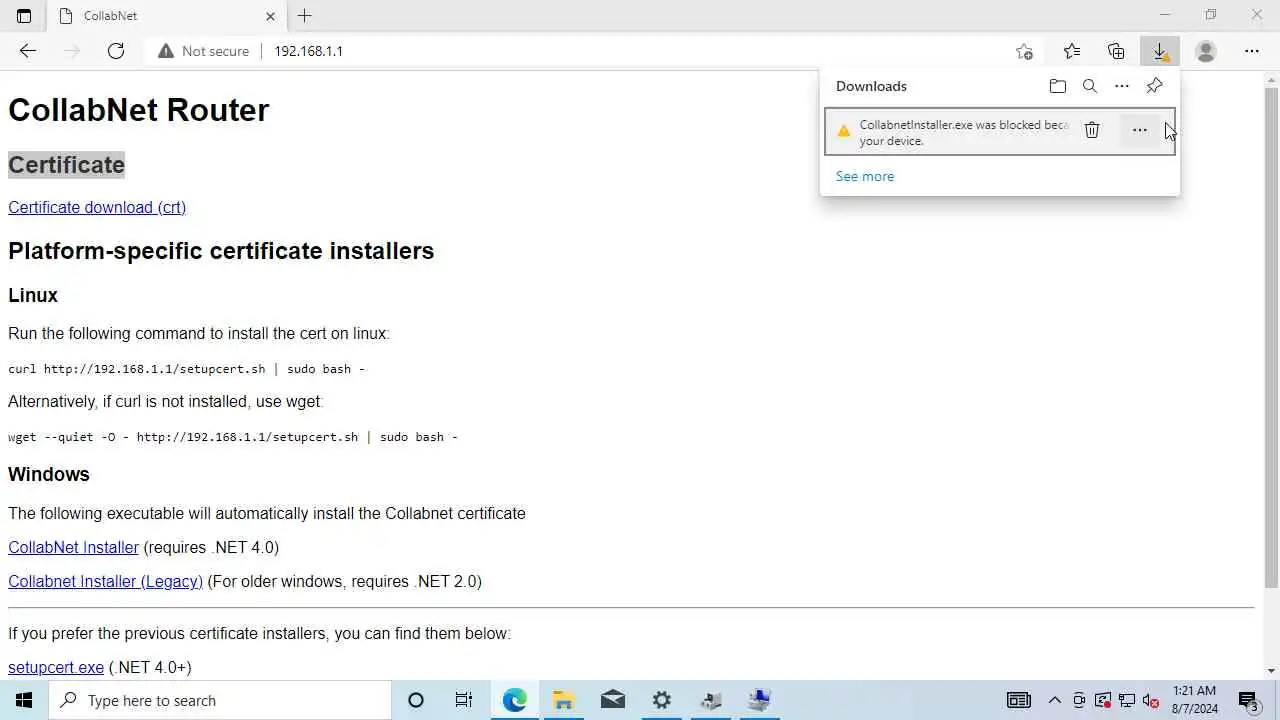Open File Explorer from taskbar
The image size is (1280, 720).
pyautogui.click(x=563, y=700)
